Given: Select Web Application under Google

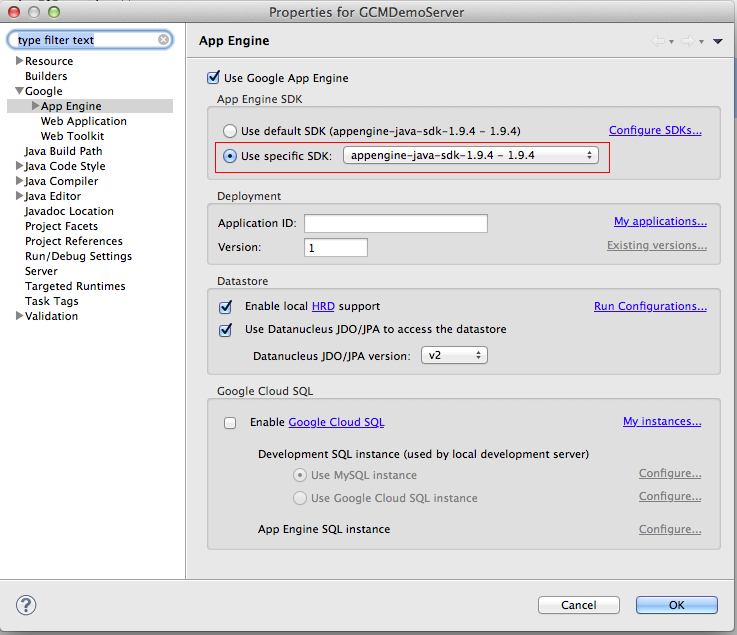Looking at the screenshot, I should [84, 121].
